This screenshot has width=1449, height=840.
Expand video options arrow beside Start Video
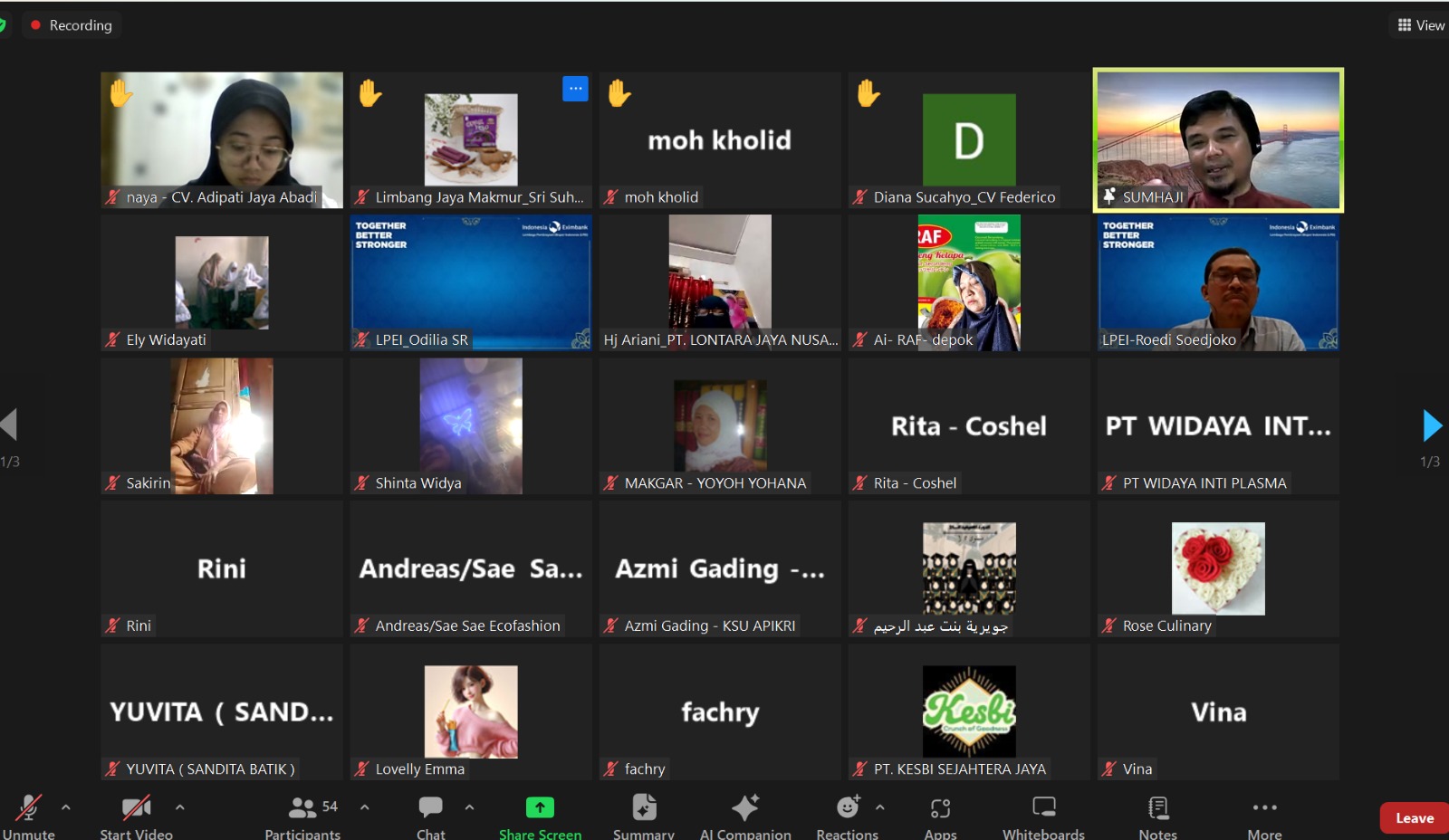(x=180, y=807)
